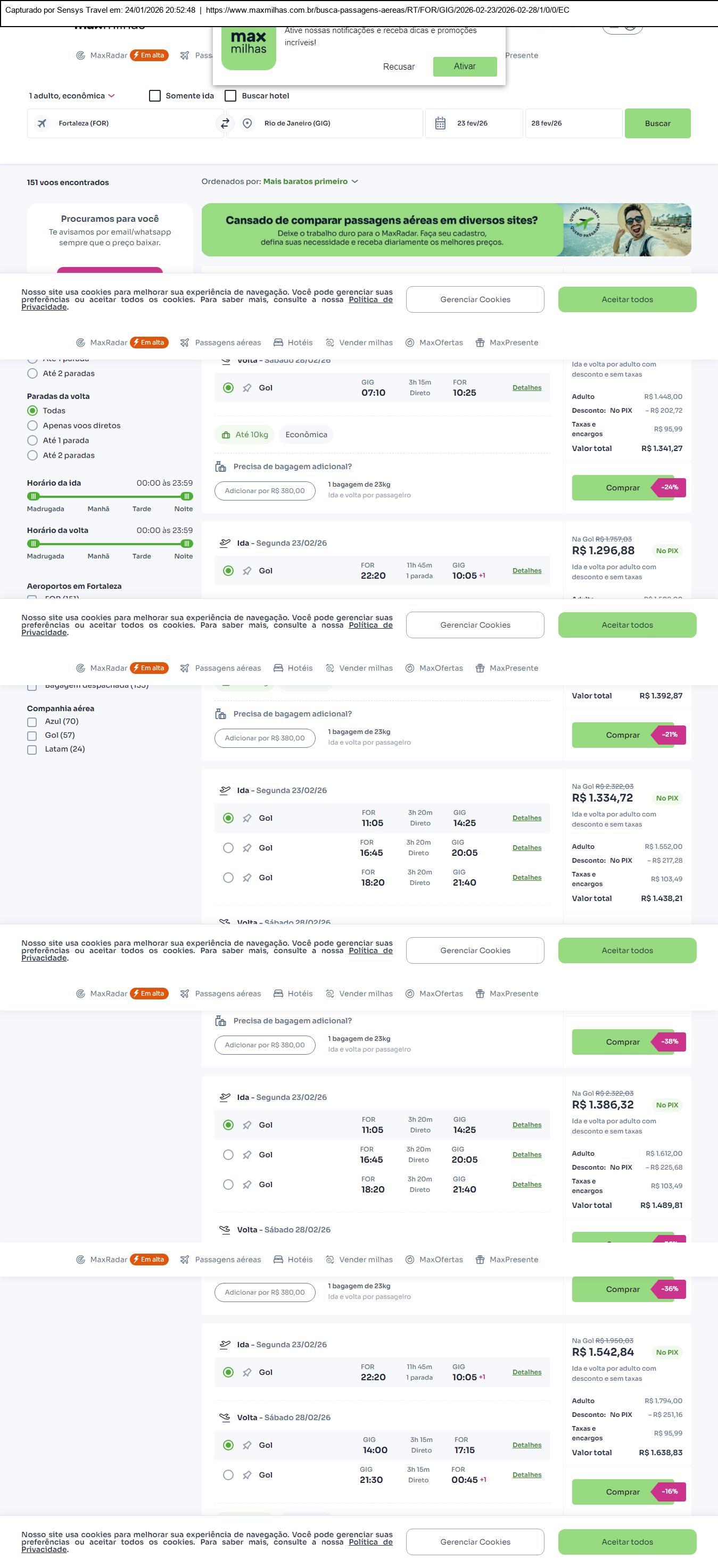Select Apenas voos diretos for return stops
The width and height of the screenshot is (718, 1568).
coord(33,426)
